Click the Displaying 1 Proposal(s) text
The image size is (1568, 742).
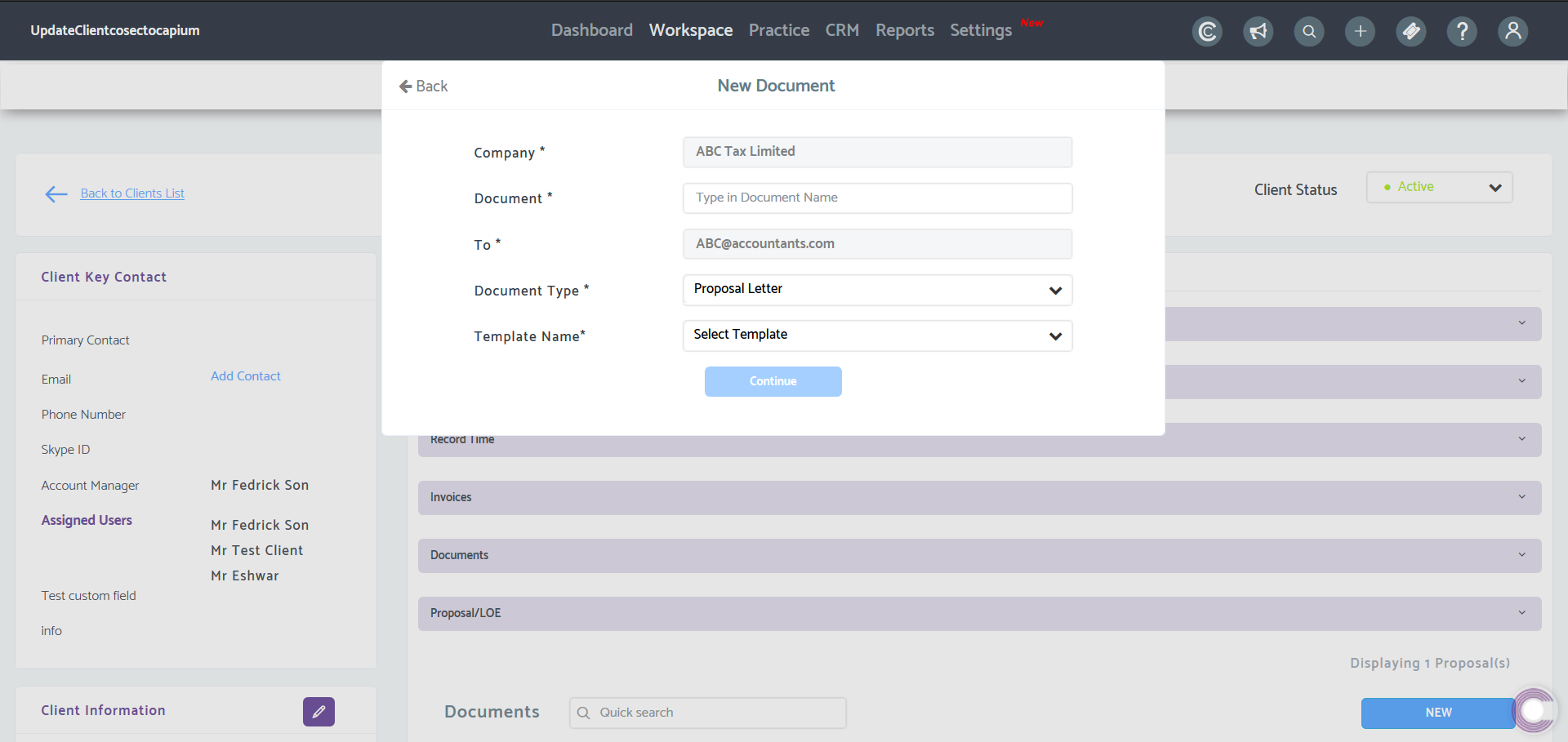1430,664
